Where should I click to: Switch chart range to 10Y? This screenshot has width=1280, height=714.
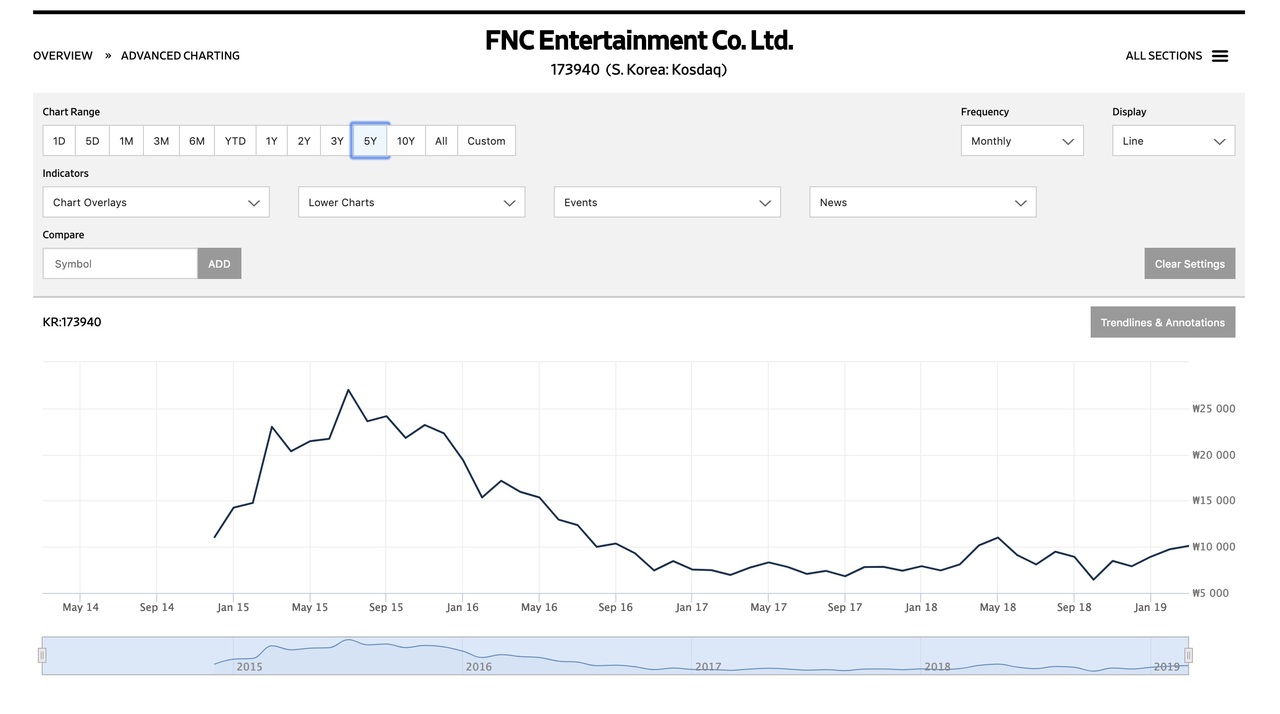(405, 141)
